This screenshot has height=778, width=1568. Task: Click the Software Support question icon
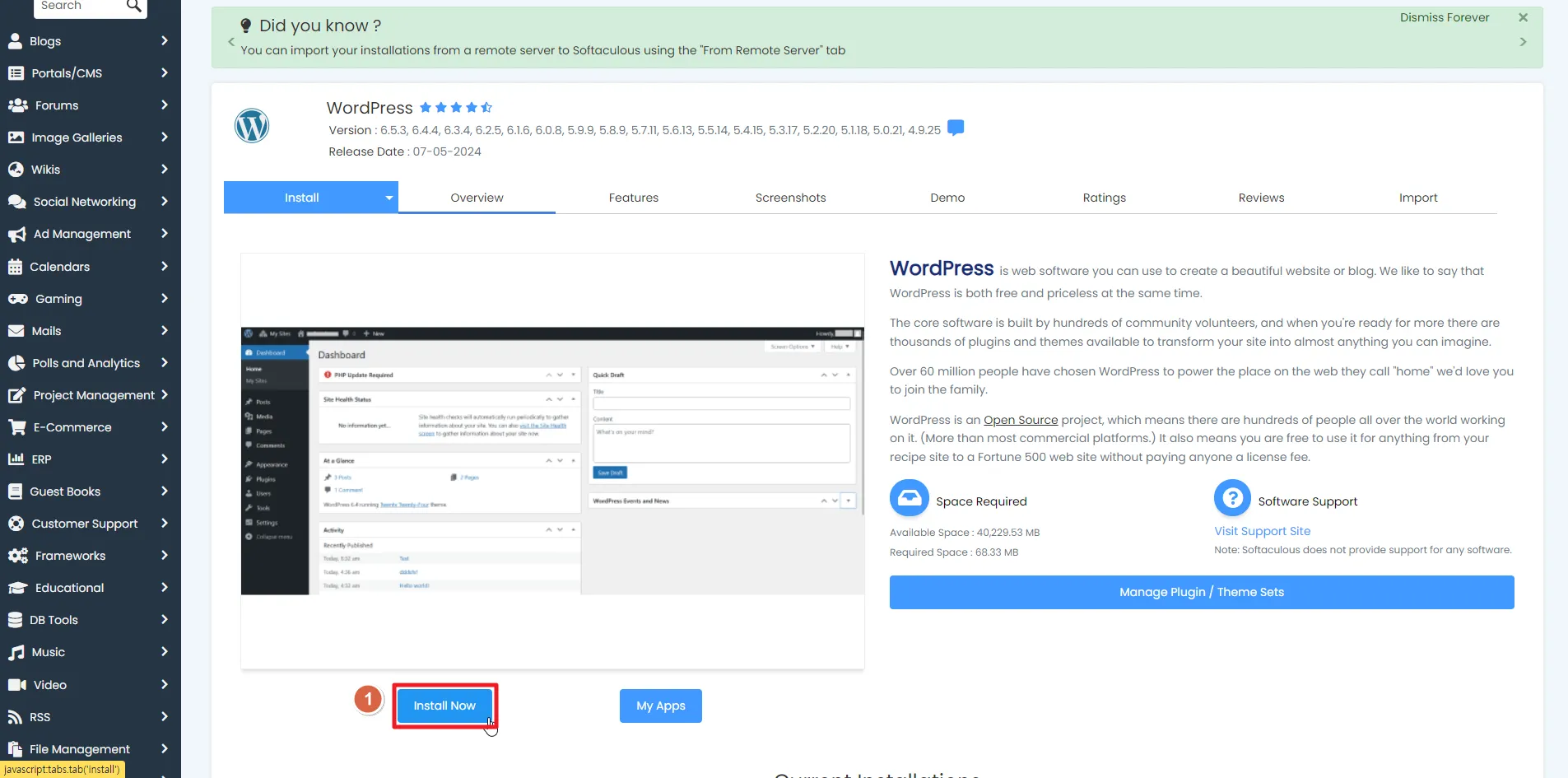click(1232, 498)
